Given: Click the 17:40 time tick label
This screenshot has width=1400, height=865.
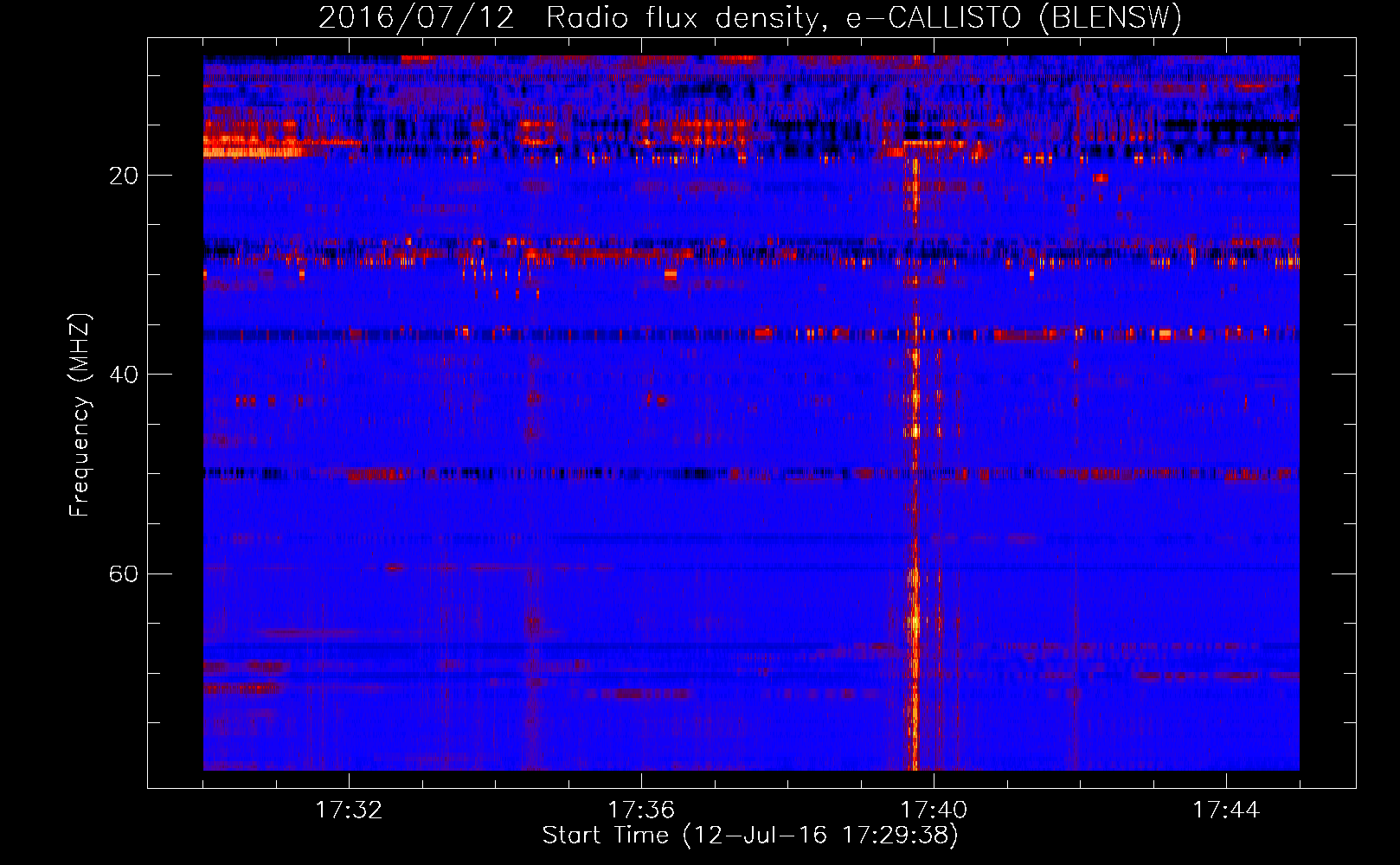Looking at the screenshot, I should (934, 810).
